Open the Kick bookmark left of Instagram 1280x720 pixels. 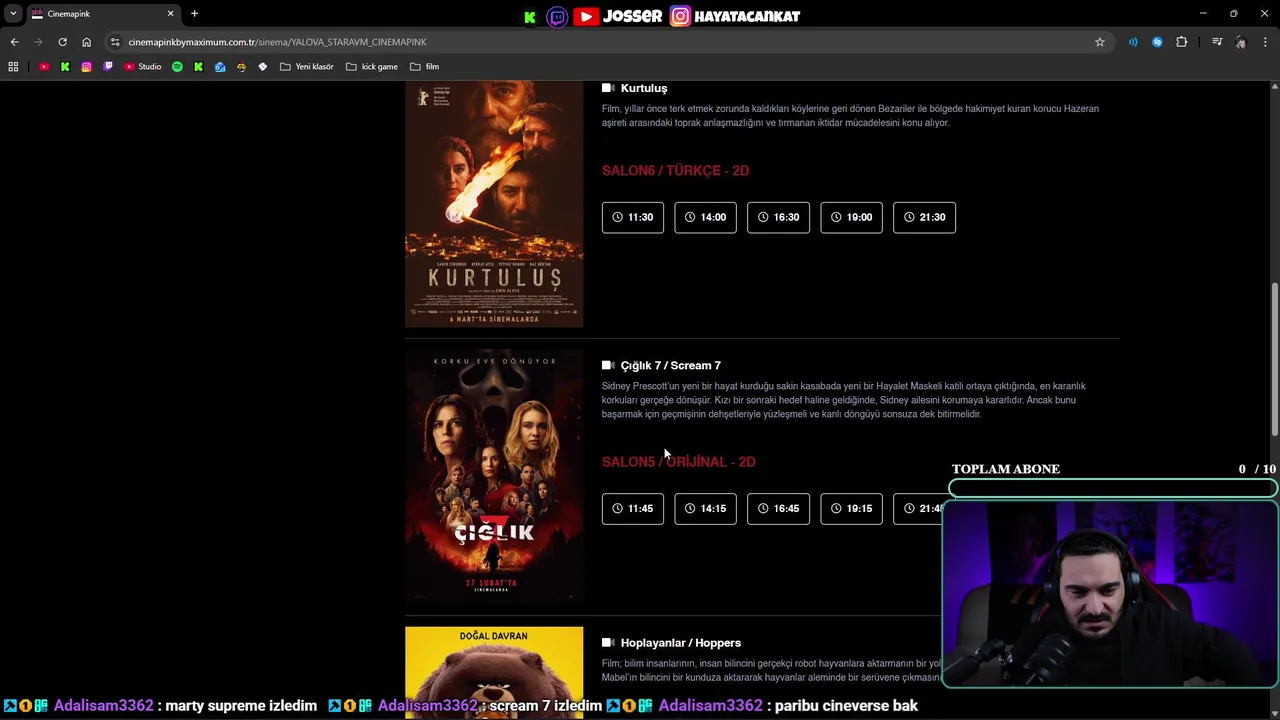pos(65,67)
